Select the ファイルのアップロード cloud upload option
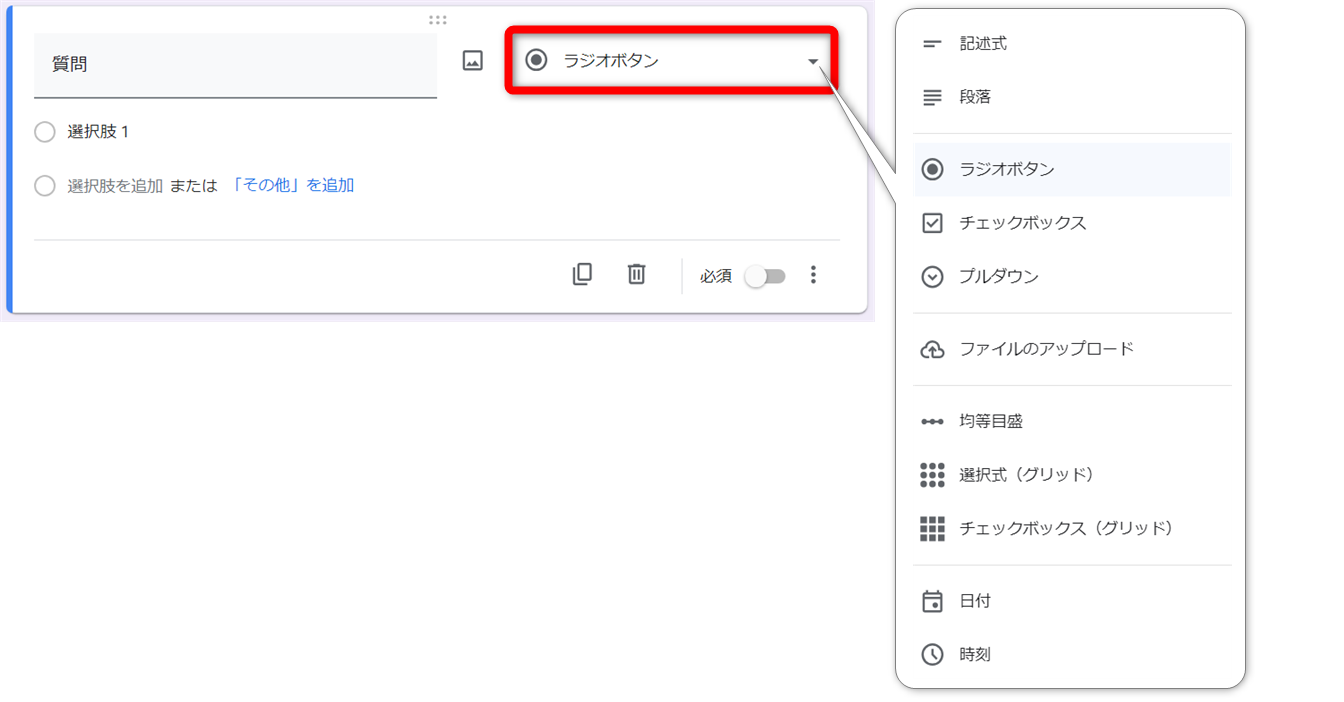1344x702 pixels. [1046, 349]
